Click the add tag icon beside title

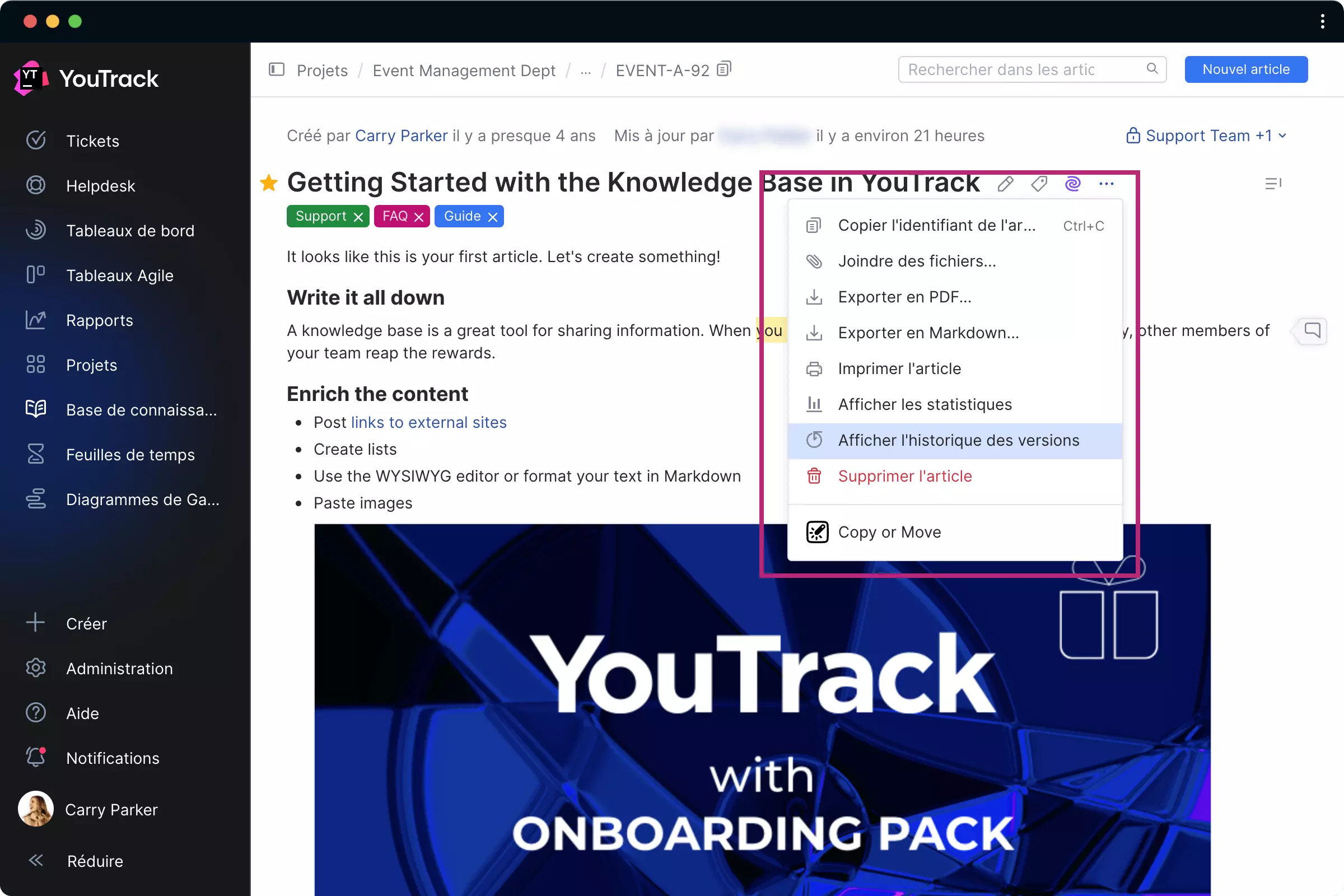pos(1039,184)
